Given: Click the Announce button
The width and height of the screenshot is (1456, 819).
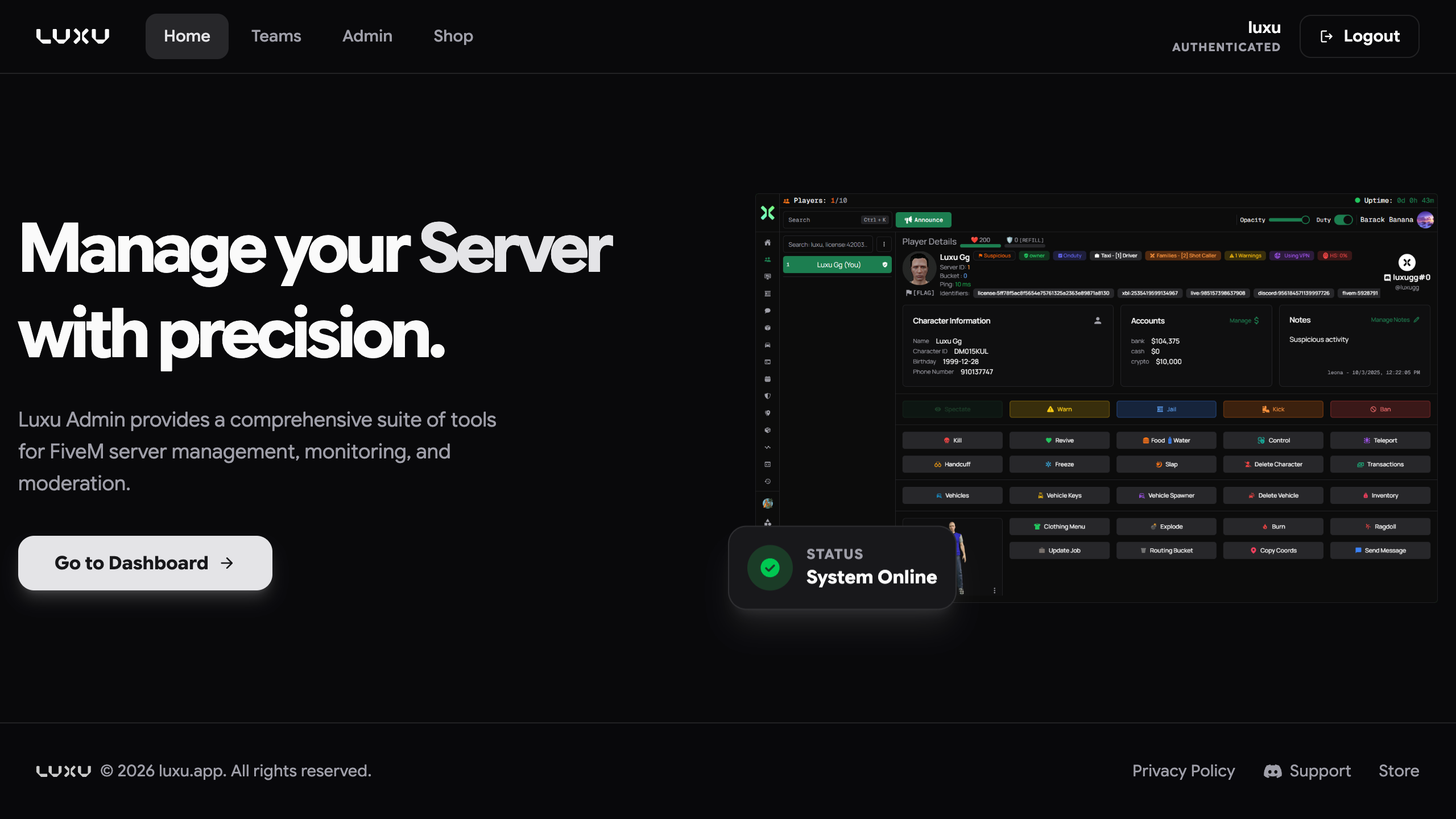Looking at the screenshot, I should pyautogui.click(x=923, y=220).
